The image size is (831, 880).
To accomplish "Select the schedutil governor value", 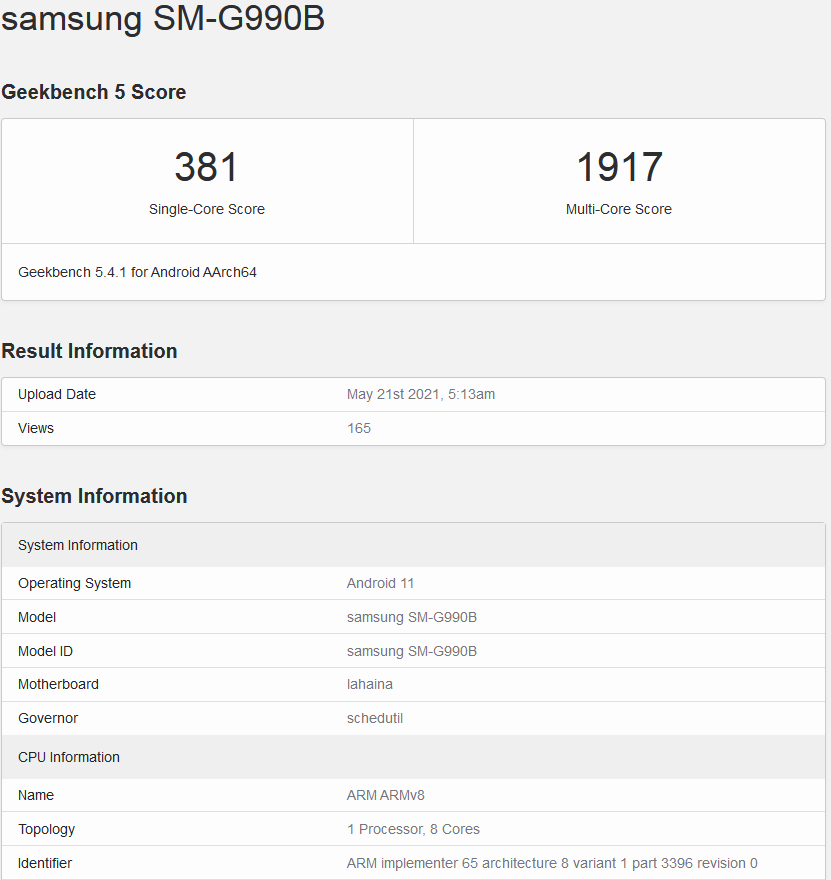I will [375, 718].
